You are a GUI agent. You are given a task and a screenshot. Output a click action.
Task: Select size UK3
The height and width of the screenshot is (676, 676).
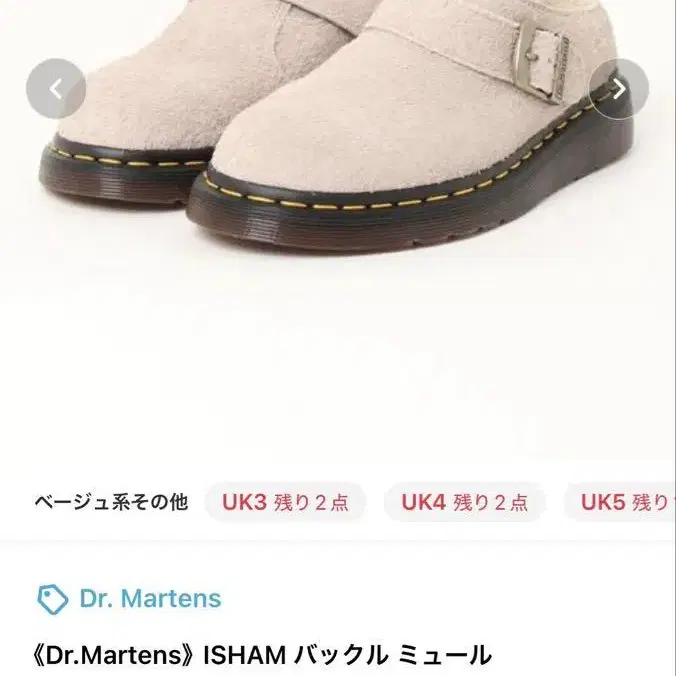point(285,502)
